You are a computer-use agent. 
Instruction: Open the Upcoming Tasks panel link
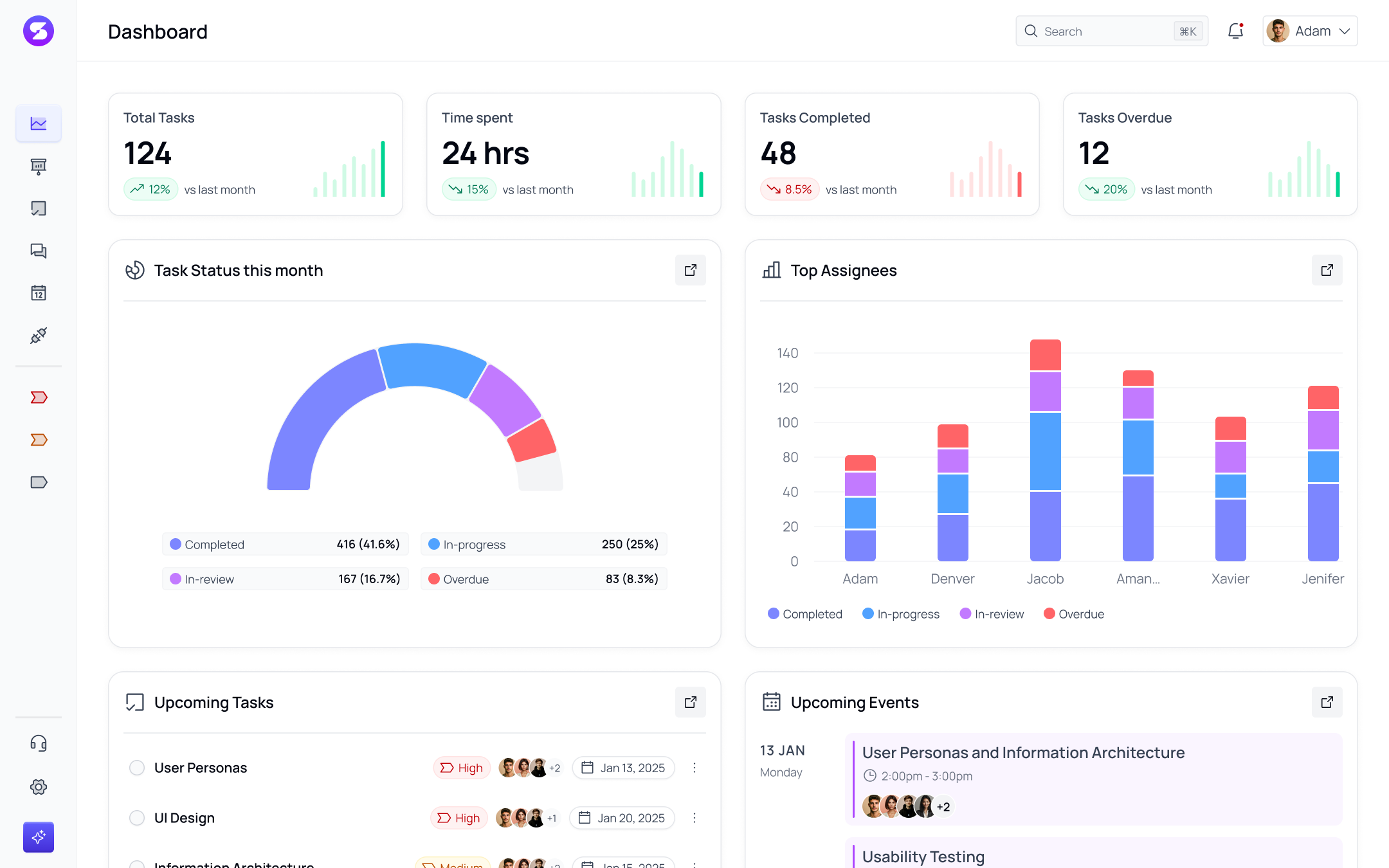(691, 702)
